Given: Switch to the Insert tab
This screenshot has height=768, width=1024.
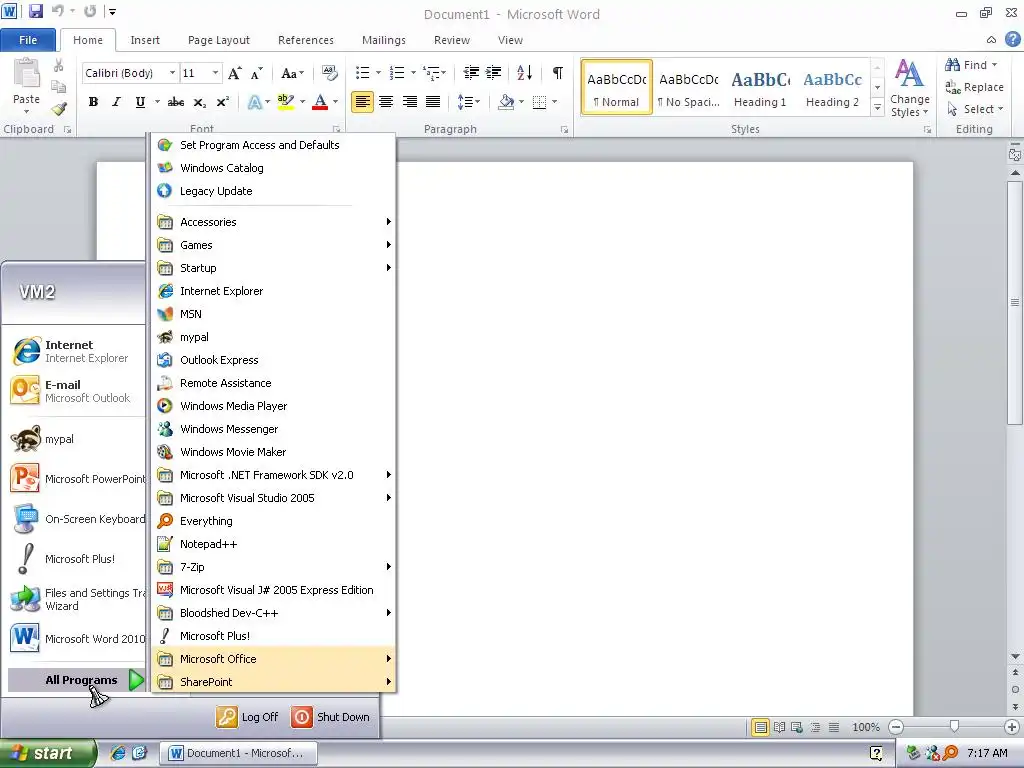Looking at the screenshot, I should 145,40.
